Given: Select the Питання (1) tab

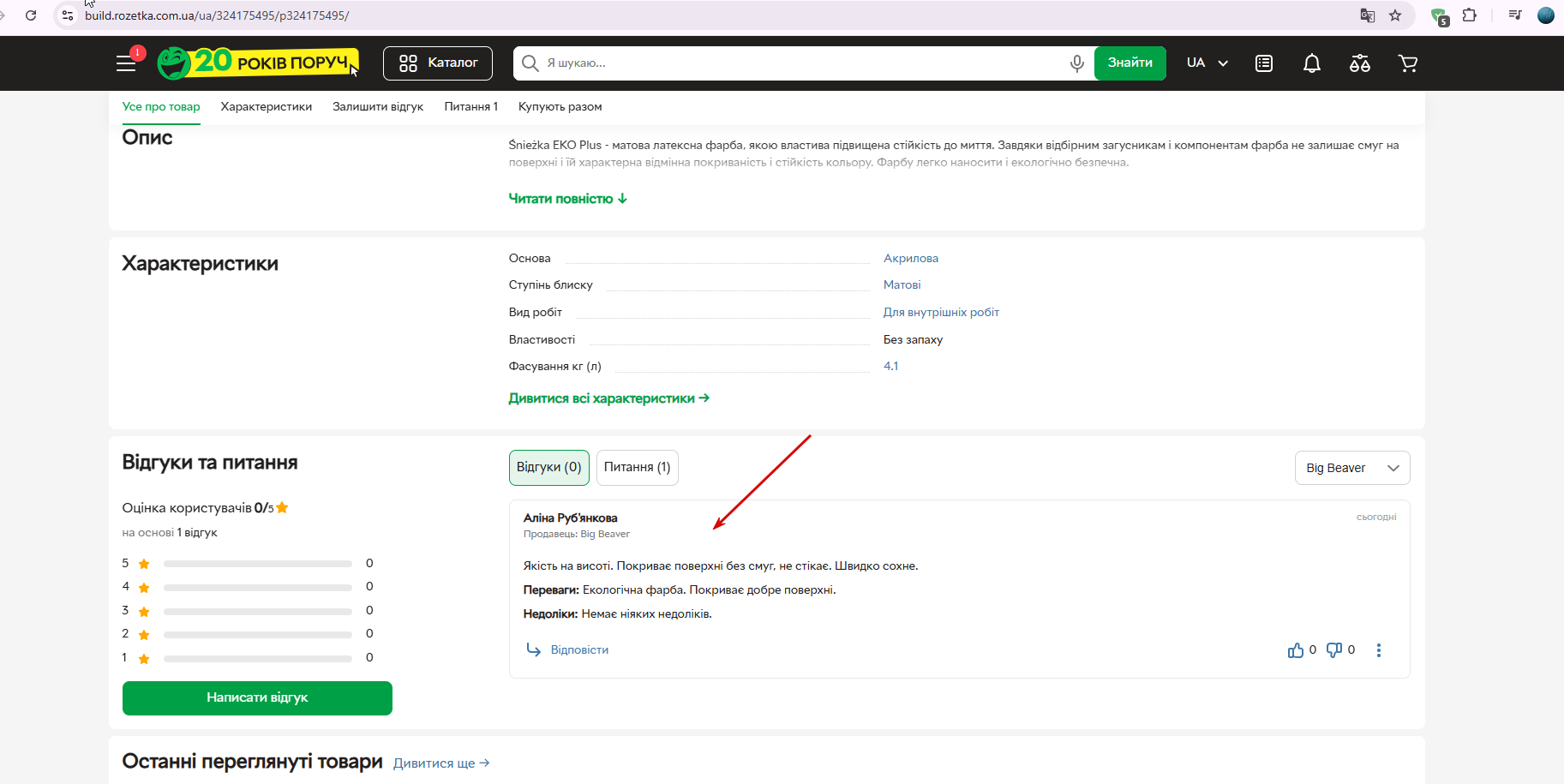Looking at the screenshot, I should tap(638, 468).
